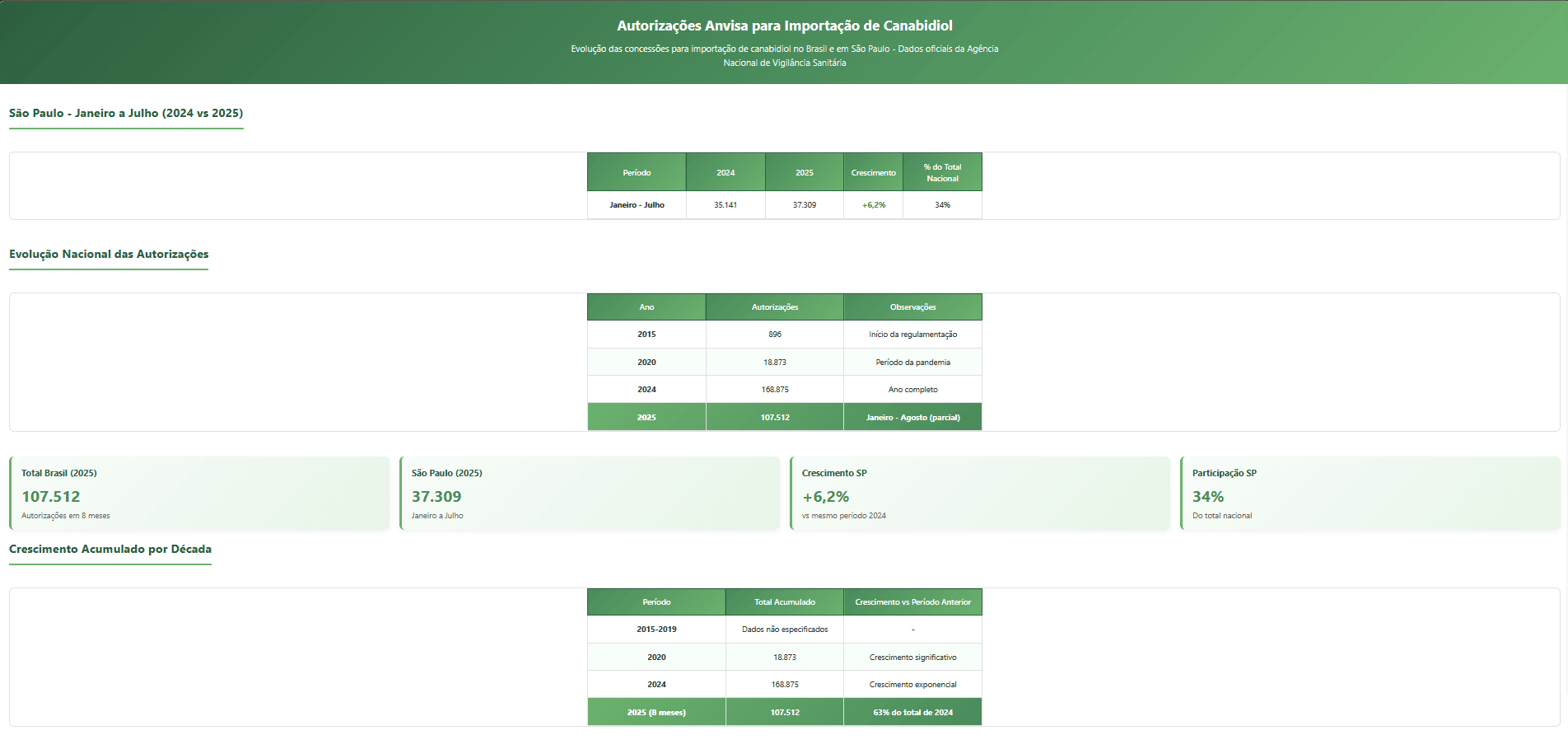Select '37.309' on the São Paulo (2025) card
1568x749 pixels.
[436, 496]
